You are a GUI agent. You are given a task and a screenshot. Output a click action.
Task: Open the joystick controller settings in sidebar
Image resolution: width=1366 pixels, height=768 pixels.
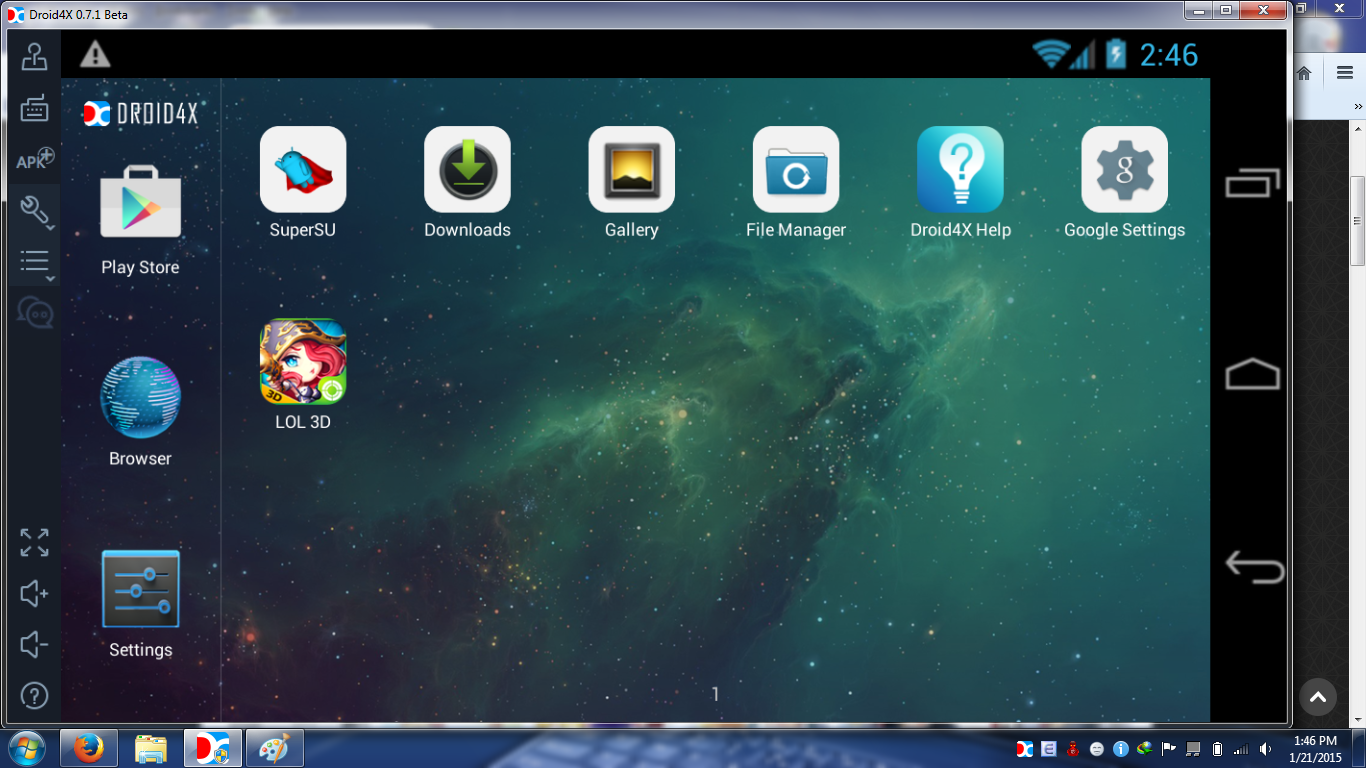click(34, 58)
